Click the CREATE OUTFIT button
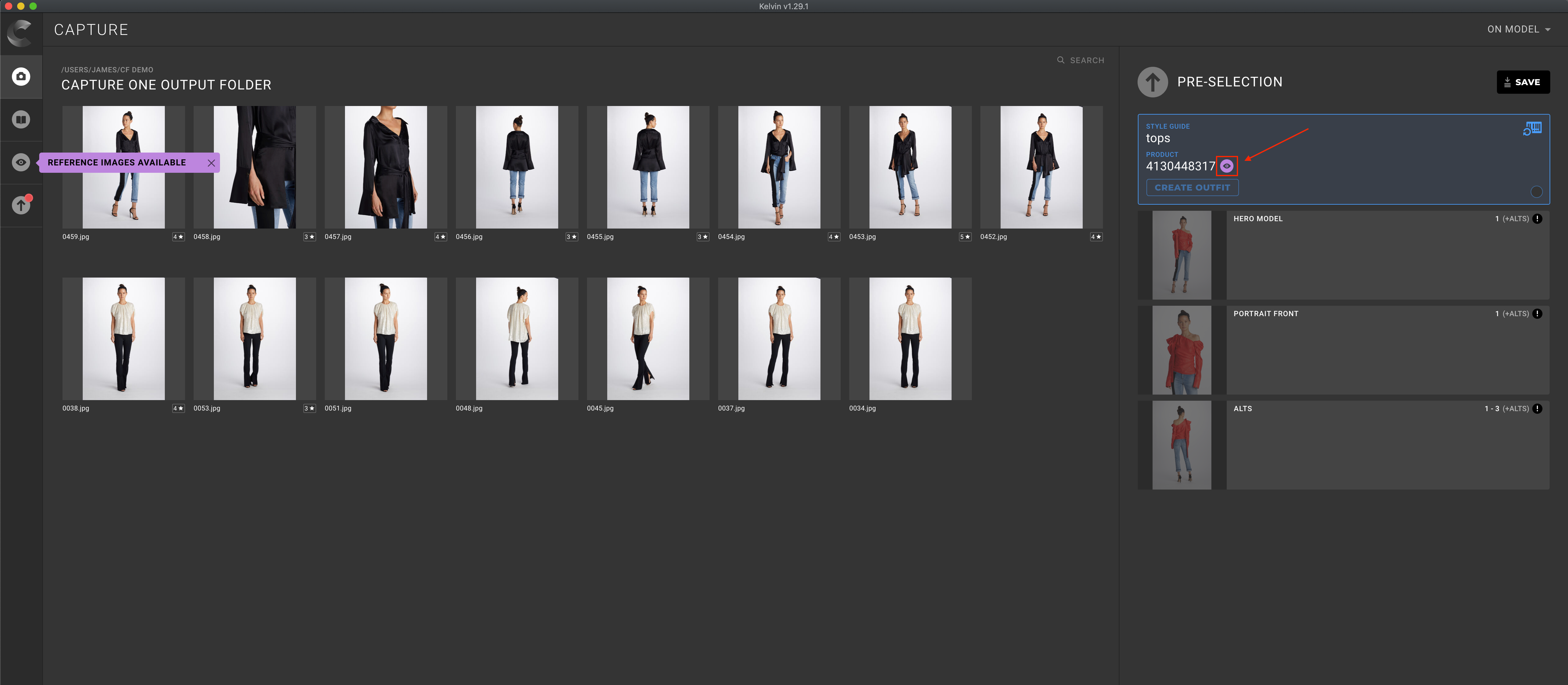The height and width of the screenshot is (685, 1568). pos(1192,187)
